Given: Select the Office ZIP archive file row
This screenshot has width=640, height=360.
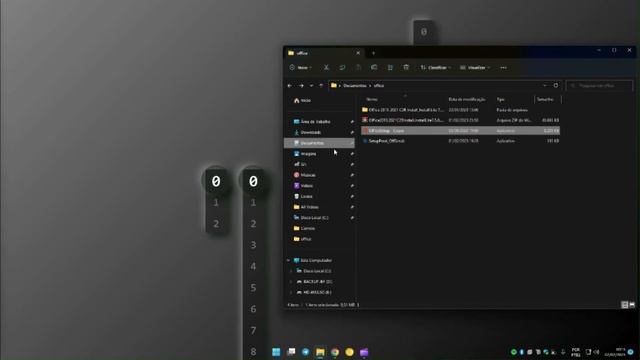Looking at the screenshot, I should point(460,120).
